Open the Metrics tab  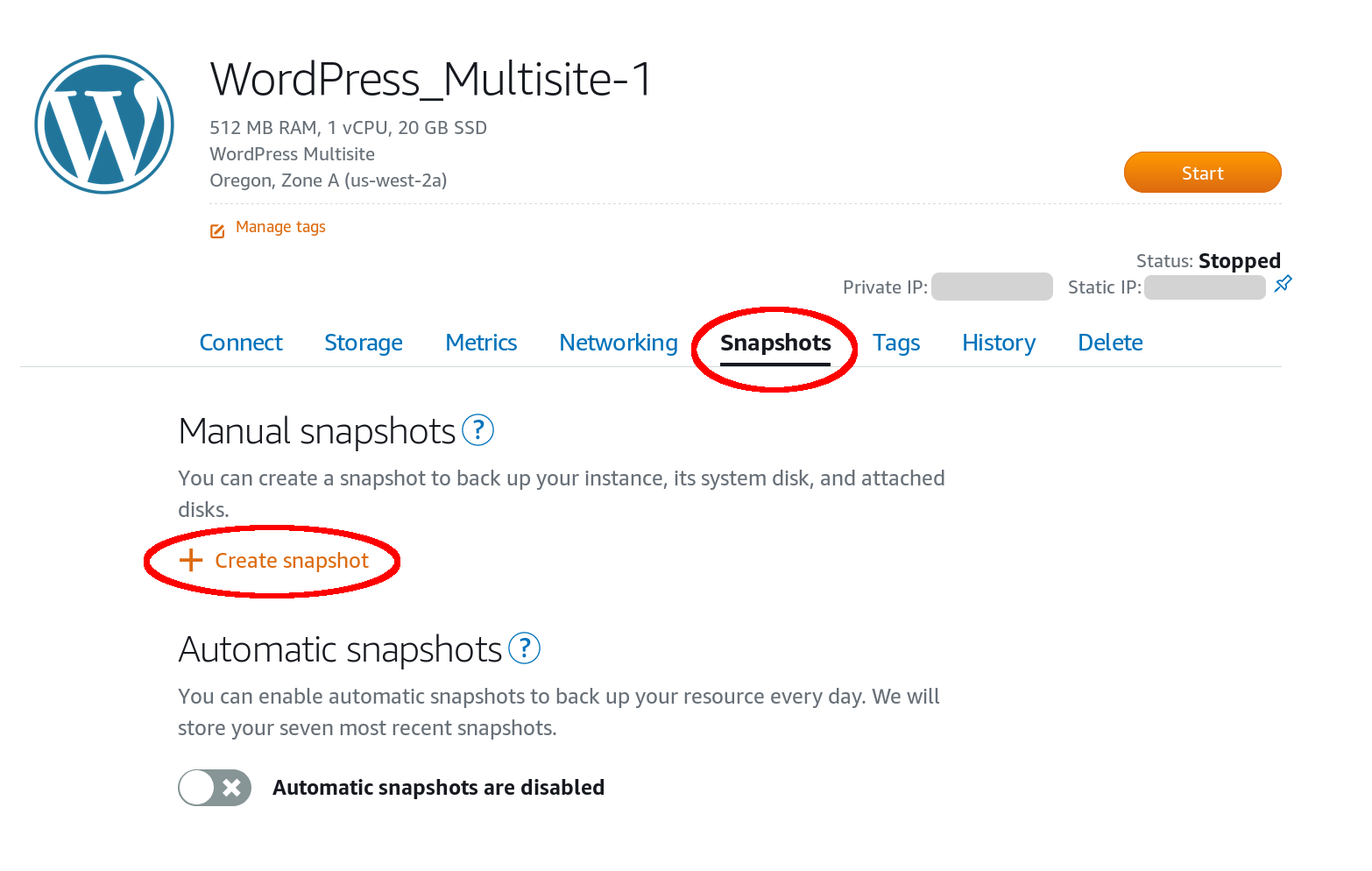[x=481, y=343]
